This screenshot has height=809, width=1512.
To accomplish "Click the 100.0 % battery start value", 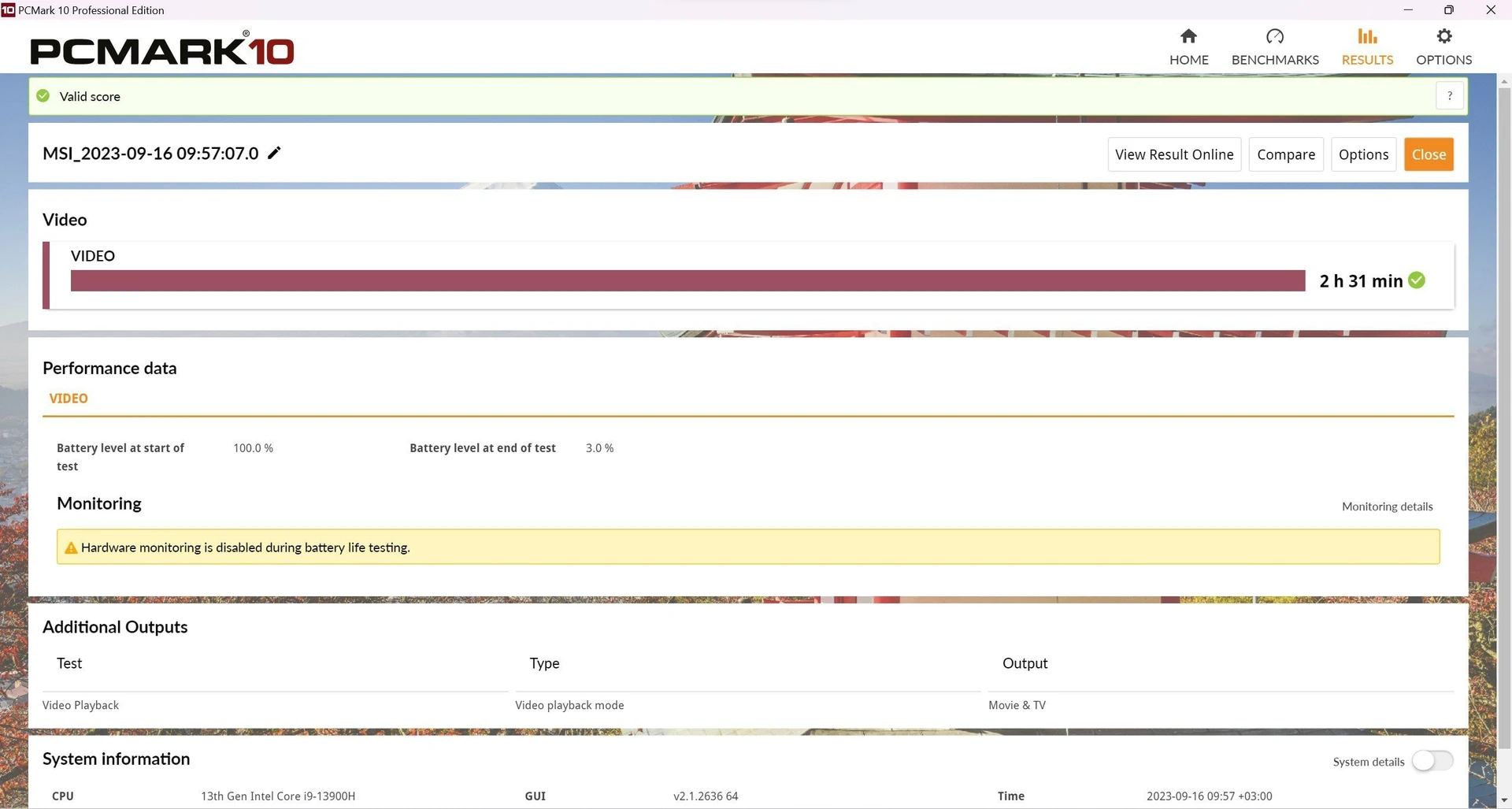I will 253,448.
